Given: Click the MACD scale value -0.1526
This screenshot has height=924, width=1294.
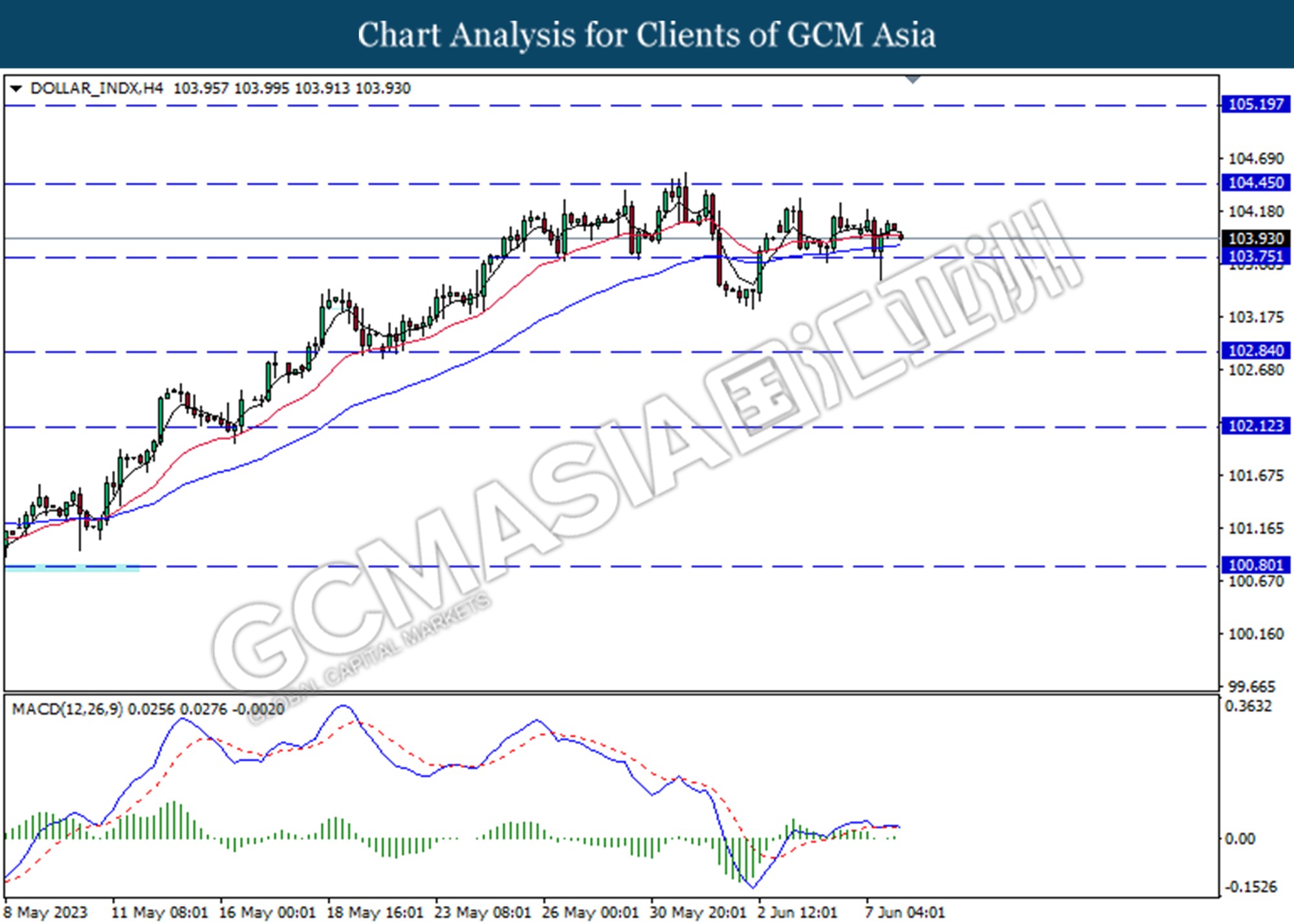Looking at the screenshot, I should [x=1251, y=886].
